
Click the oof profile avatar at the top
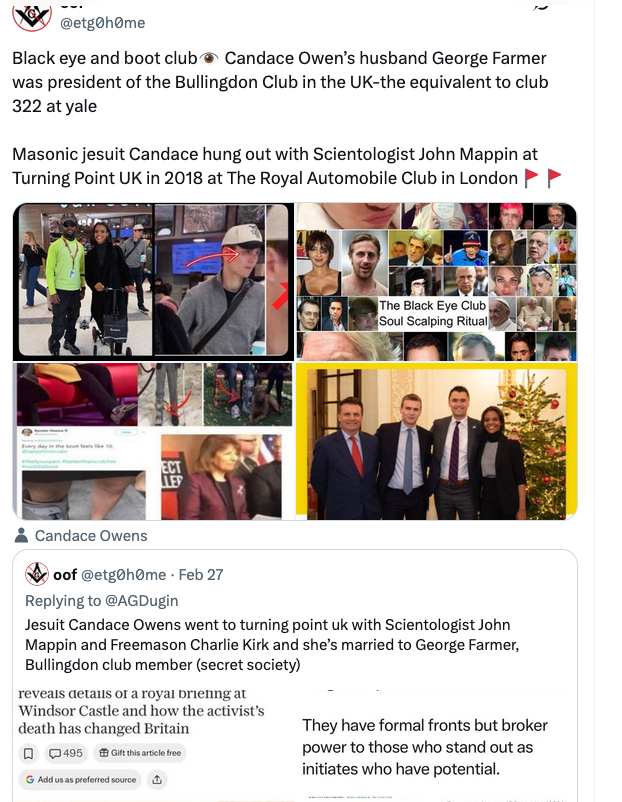point(32,15)
